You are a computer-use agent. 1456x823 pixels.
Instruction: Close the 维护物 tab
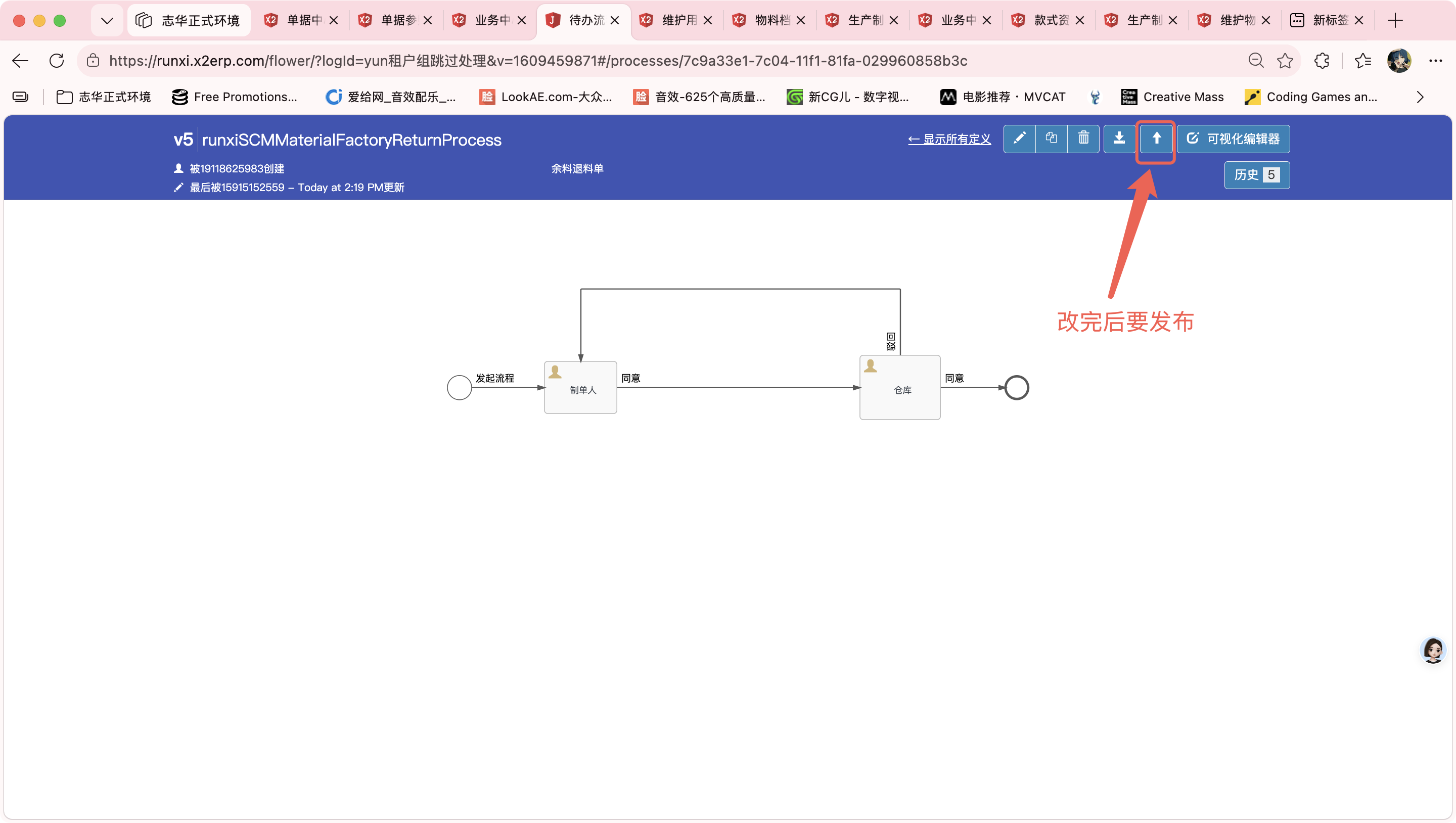coord(1266,20)
